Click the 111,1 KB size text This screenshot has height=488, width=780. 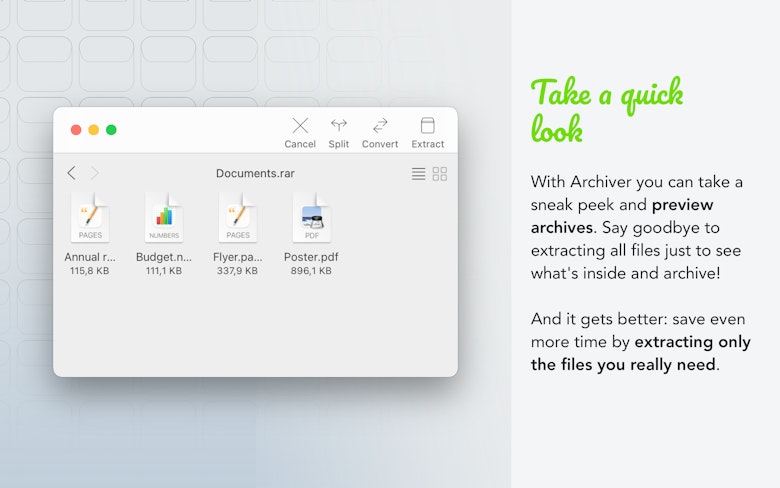point(164,271)
